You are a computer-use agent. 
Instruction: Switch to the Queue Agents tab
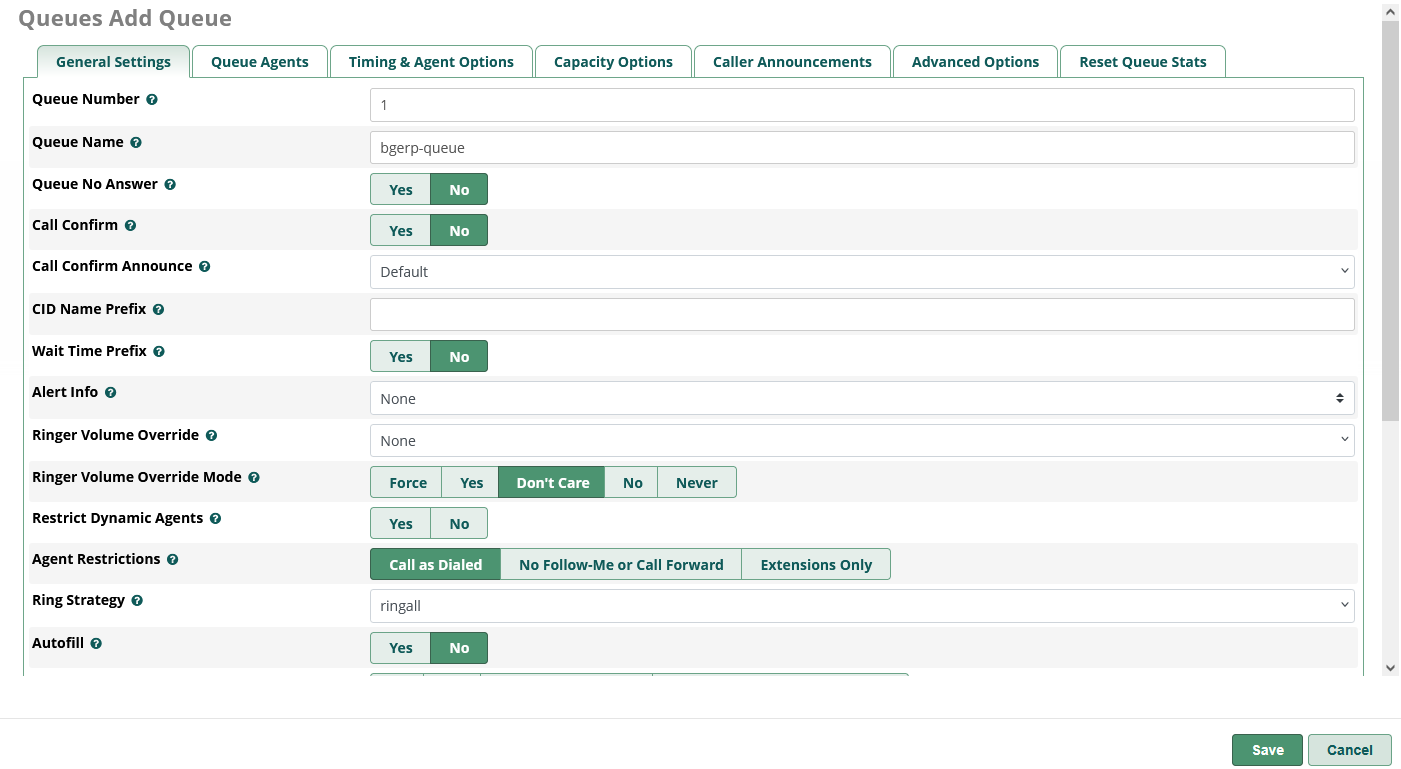[259, 62]
